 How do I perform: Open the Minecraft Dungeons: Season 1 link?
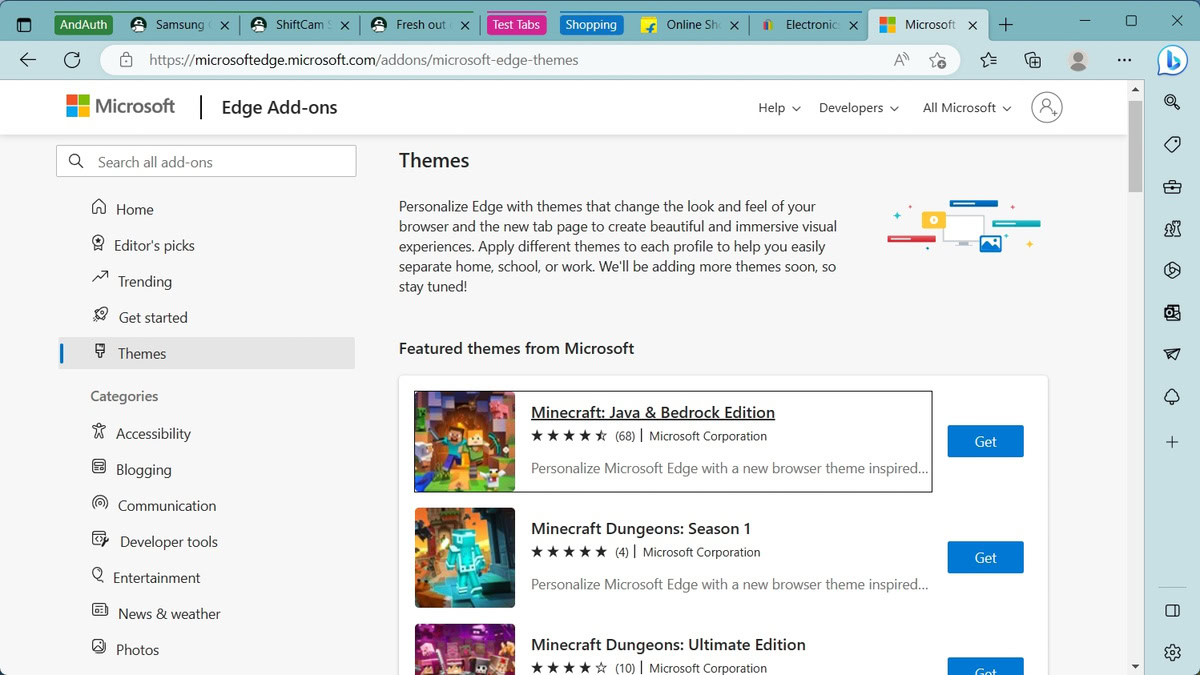coord(640,528)
